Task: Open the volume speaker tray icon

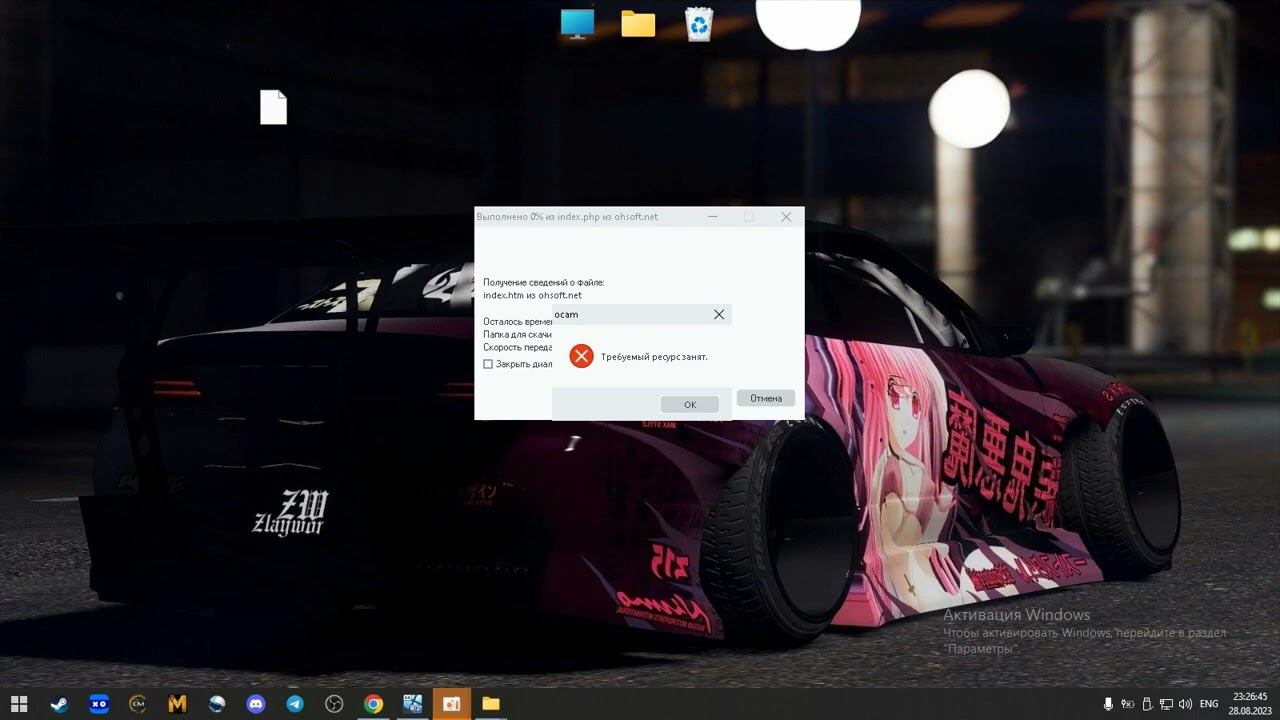Action: coord(1186,704)
